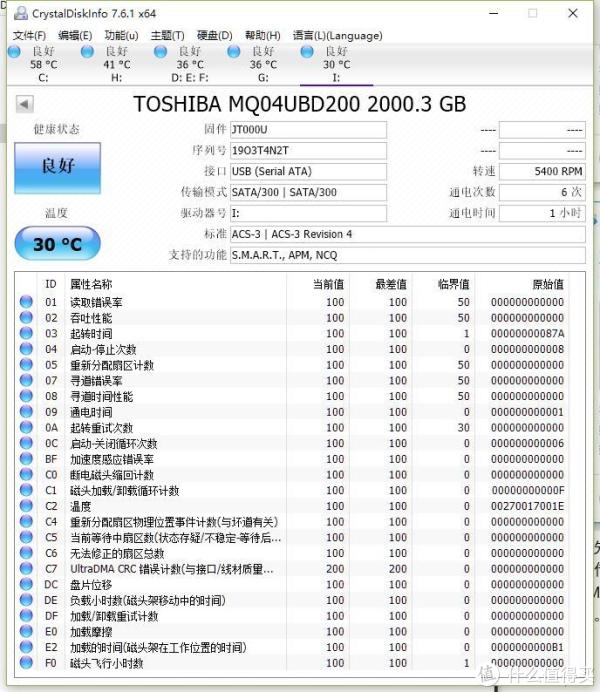
Task: Click the interface field USB (Serial ATA)
Action: (x=308, y=171)
